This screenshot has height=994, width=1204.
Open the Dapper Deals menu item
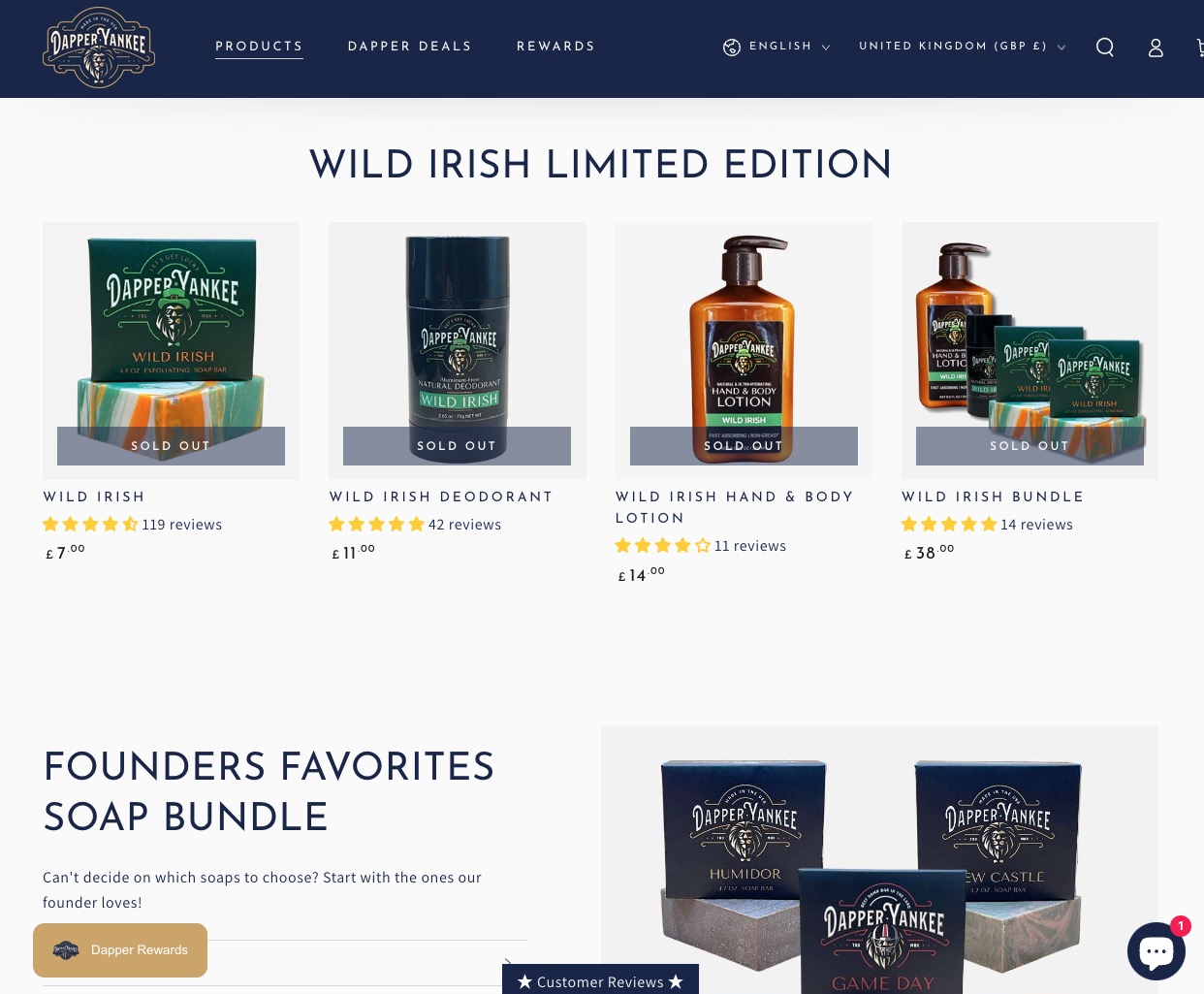point(410,47)
